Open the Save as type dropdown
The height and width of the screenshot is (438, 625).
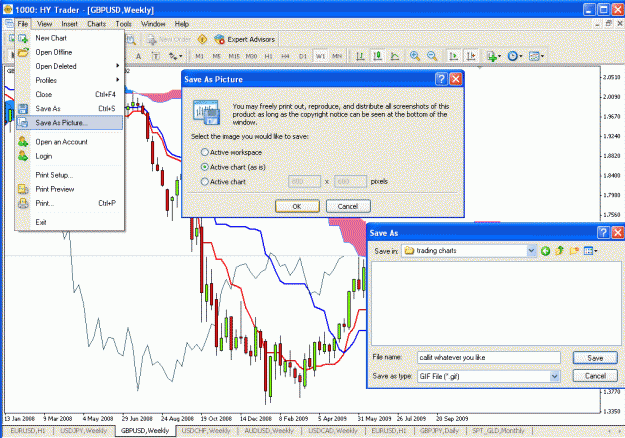(x=554, y=376)
